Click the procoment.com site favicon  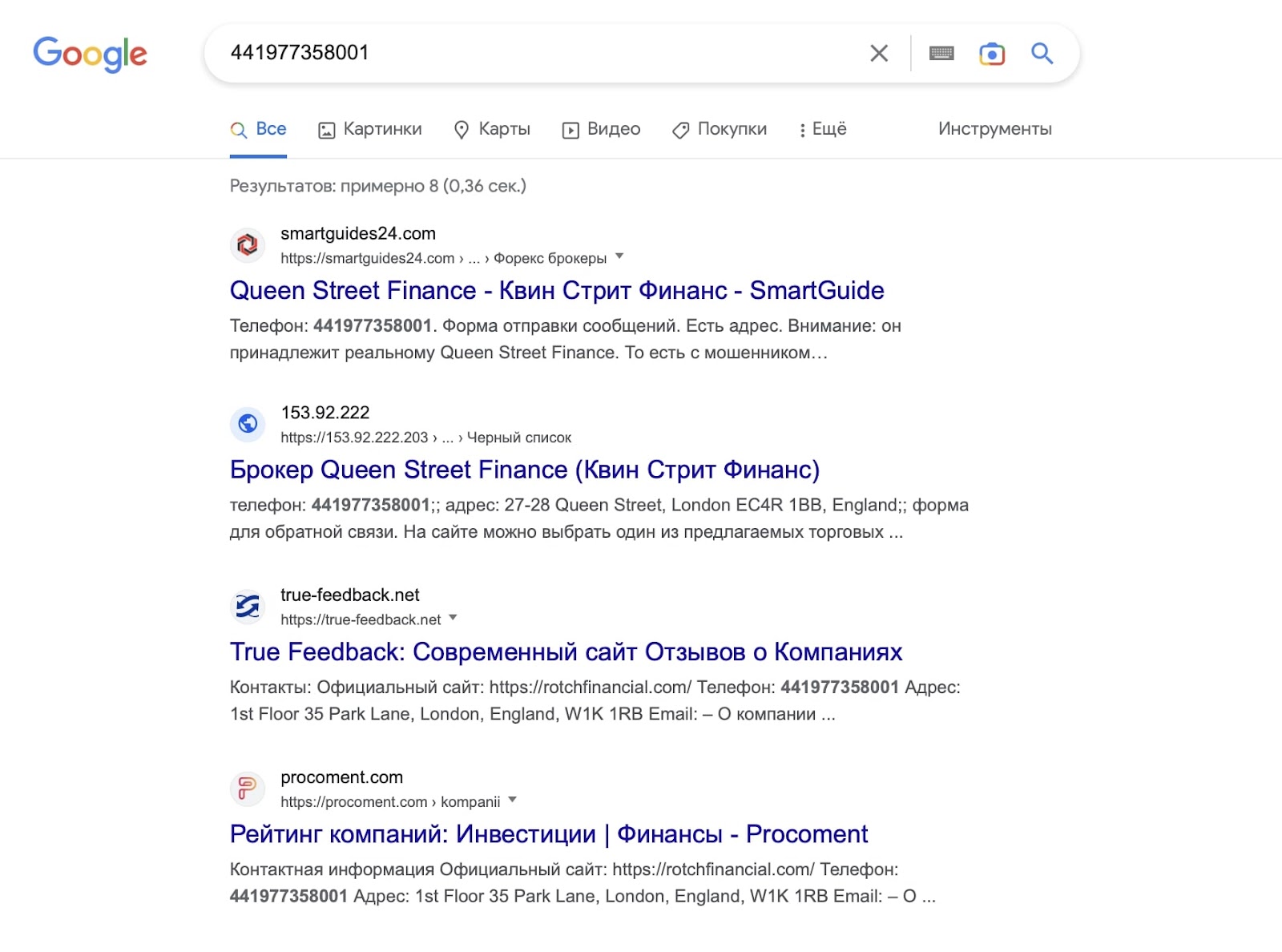248,788
